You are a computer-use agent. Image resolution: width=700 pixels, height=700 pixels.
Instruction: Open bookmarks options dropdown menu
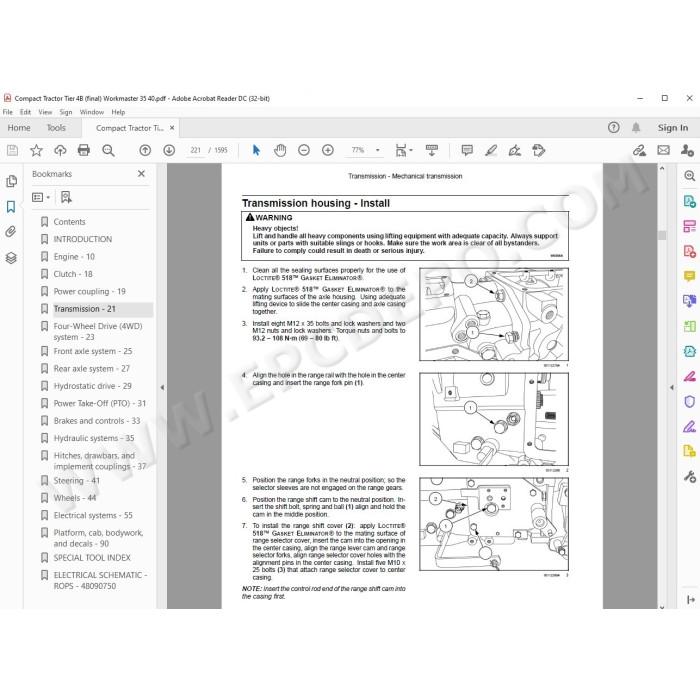click(x=41, y=197)
